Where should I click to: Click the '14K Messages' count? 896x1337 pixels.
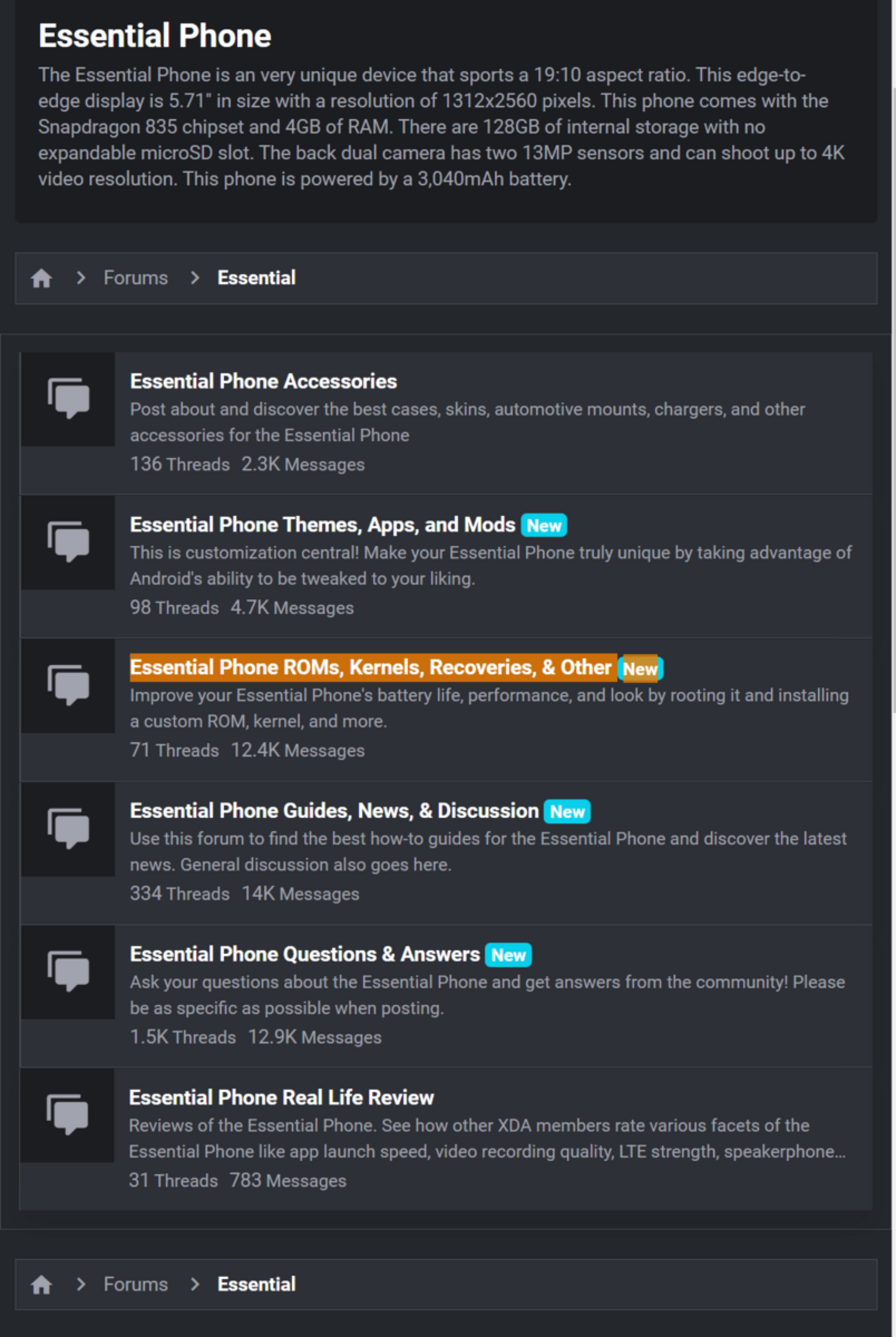[x=301, y=894]
